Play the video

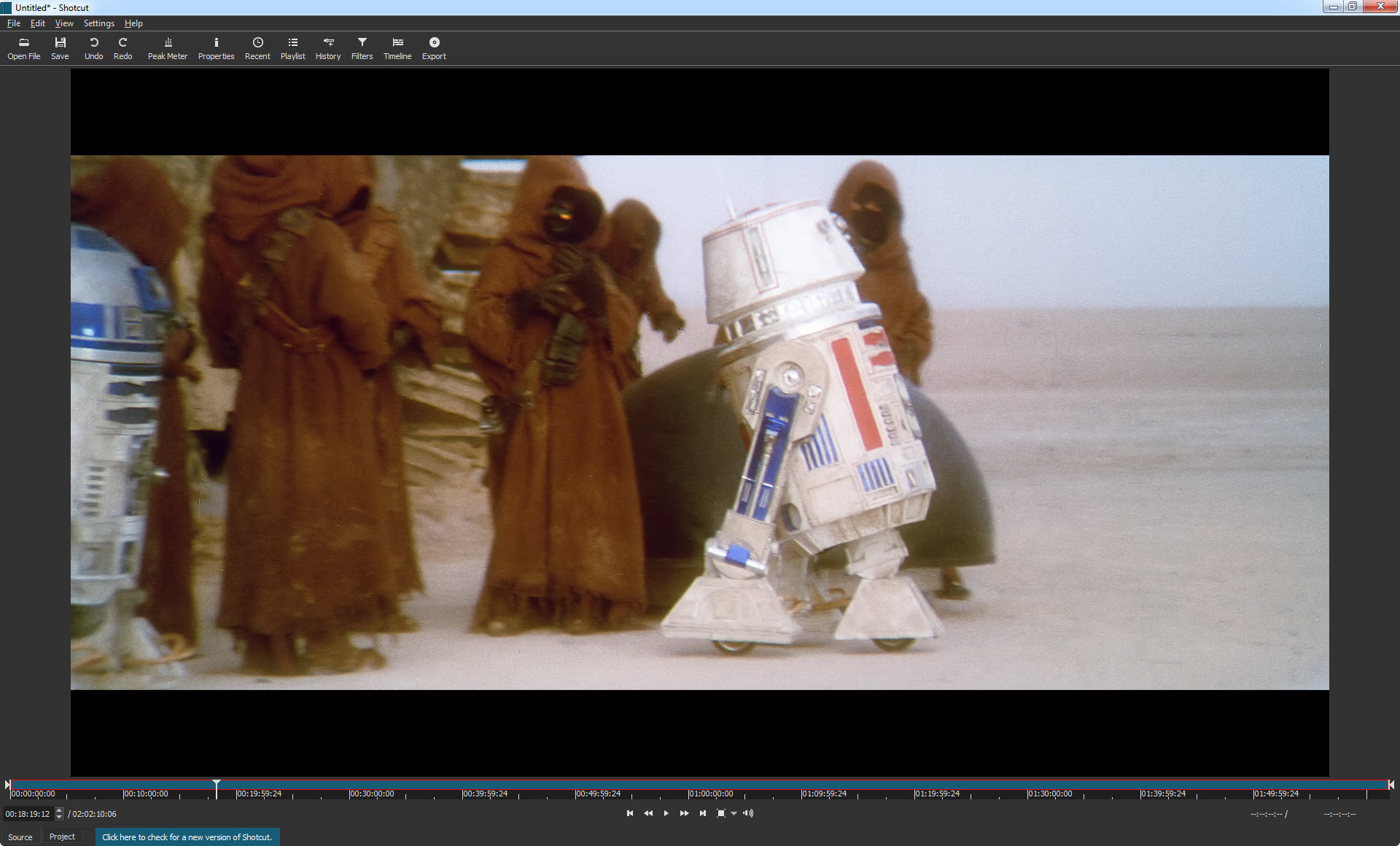[666, 813]
